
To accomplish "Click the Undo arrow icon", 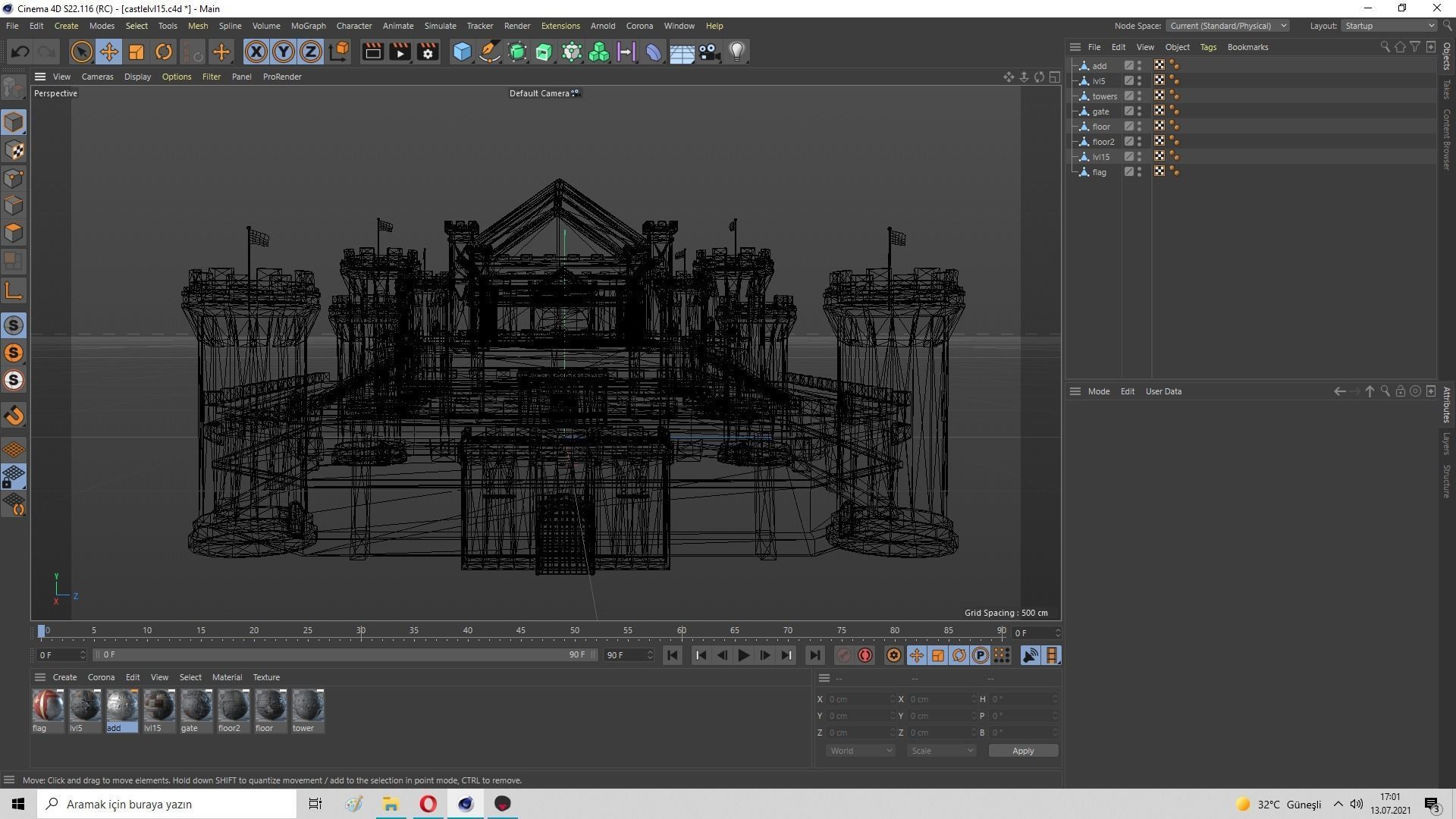I will click(20, 52).
